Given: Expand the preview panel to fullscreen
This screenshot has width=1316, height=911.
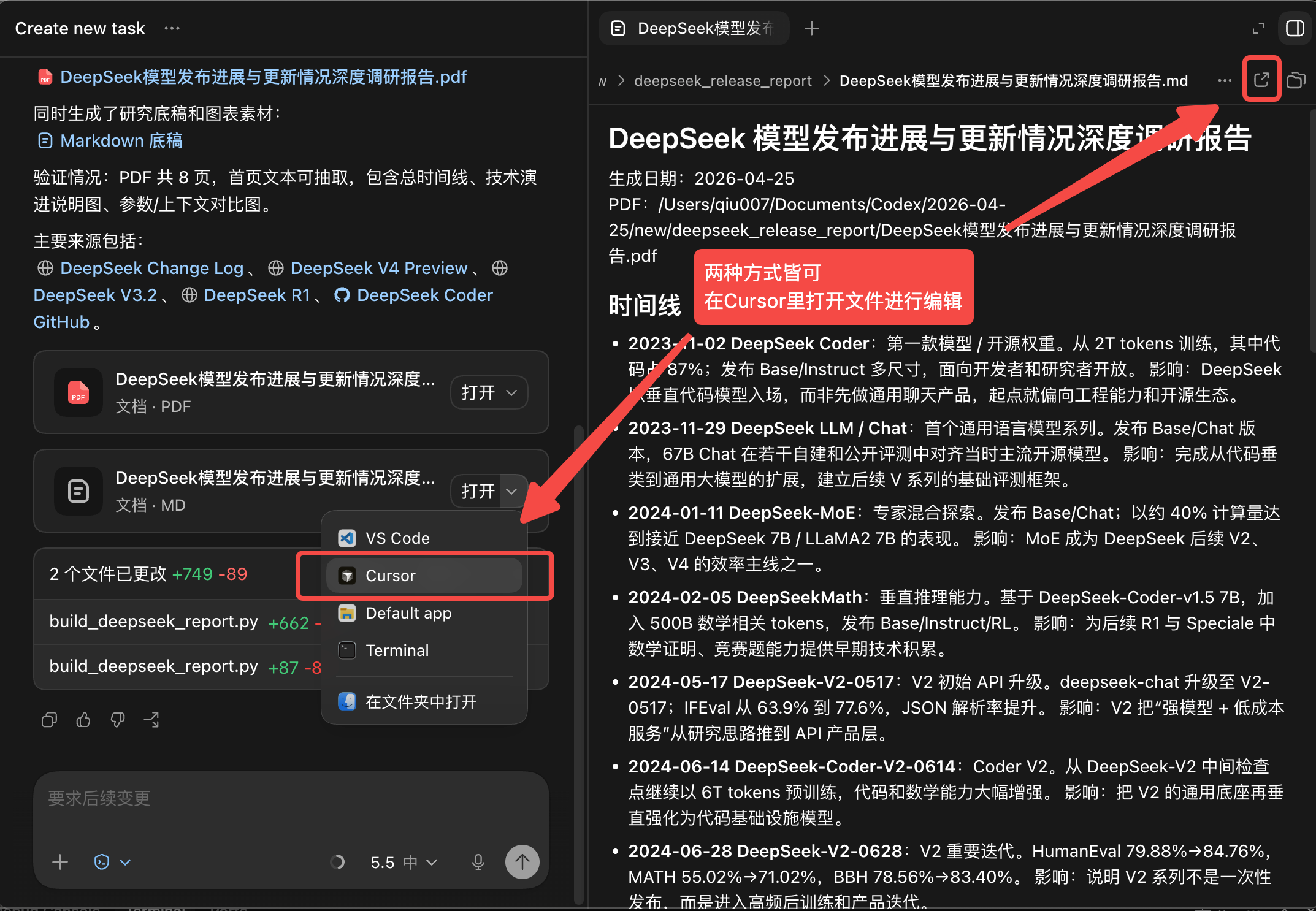Looking at the screenshot, I should [1258, 28].
